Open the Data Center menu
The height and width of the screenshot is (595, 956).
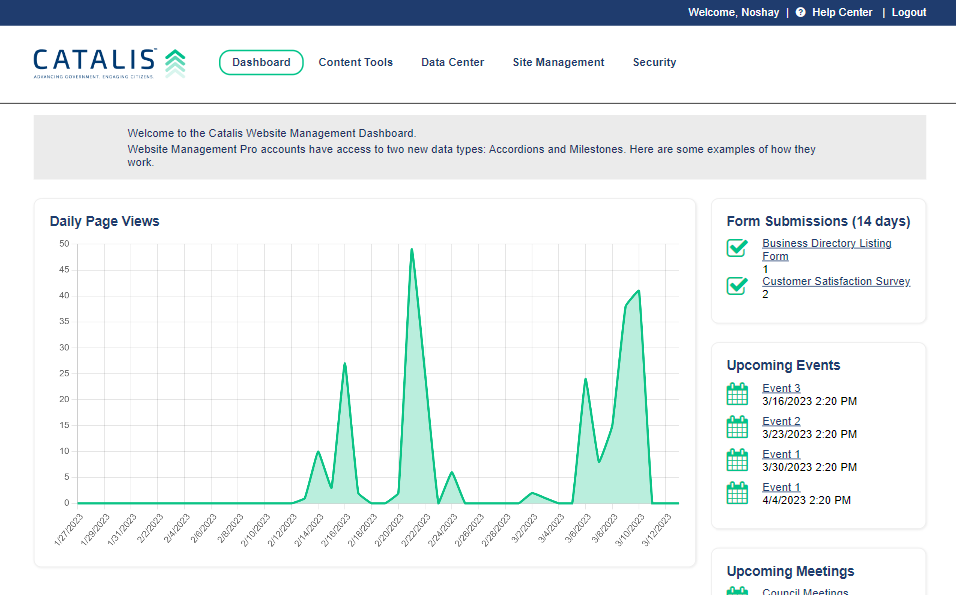[x=452, y=62]
